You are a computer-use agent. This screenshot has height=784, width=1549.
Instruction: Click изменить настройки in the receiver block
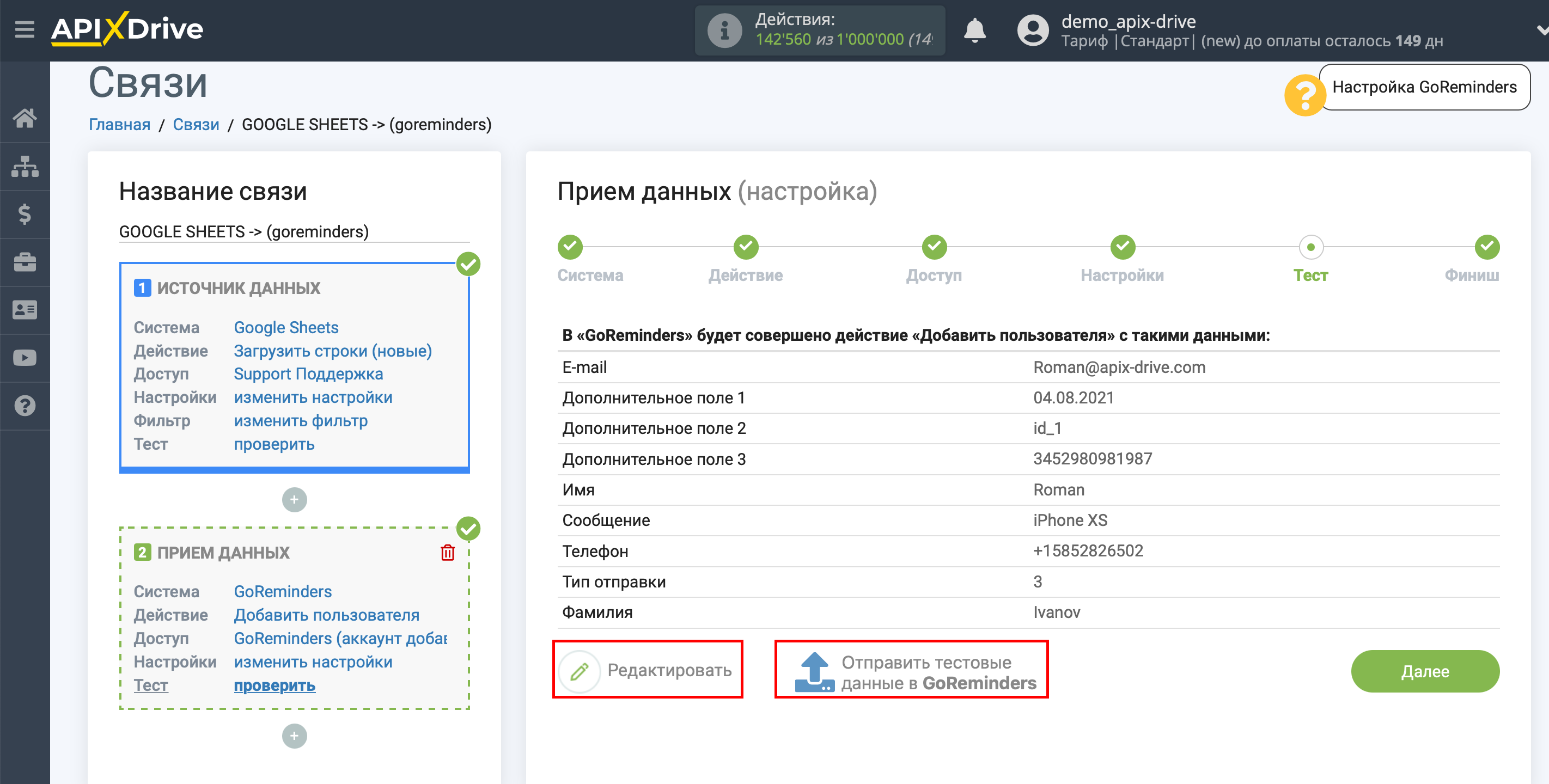[x=313, y=662]
